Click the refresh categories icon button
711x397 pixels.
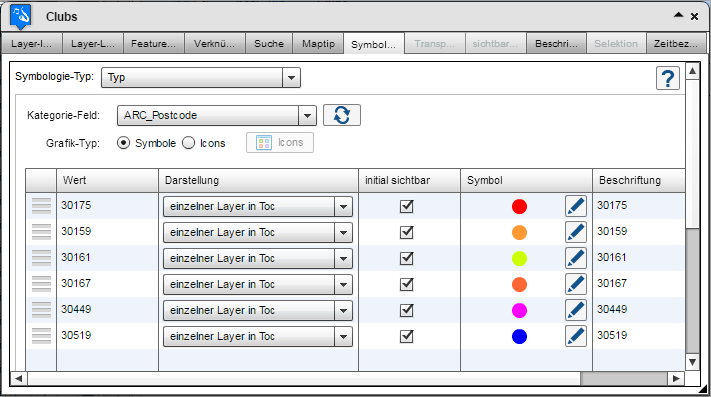click(342, 115)
